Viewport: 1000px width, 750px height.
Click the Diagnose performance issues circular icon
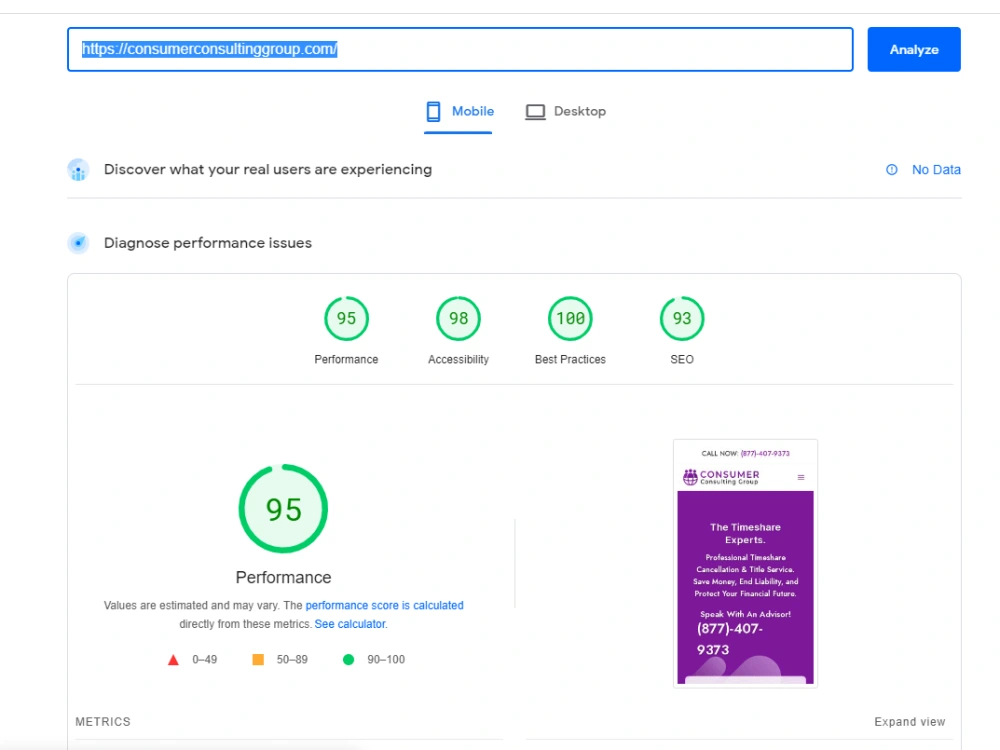pyautogui.click(x=78, y=242)
